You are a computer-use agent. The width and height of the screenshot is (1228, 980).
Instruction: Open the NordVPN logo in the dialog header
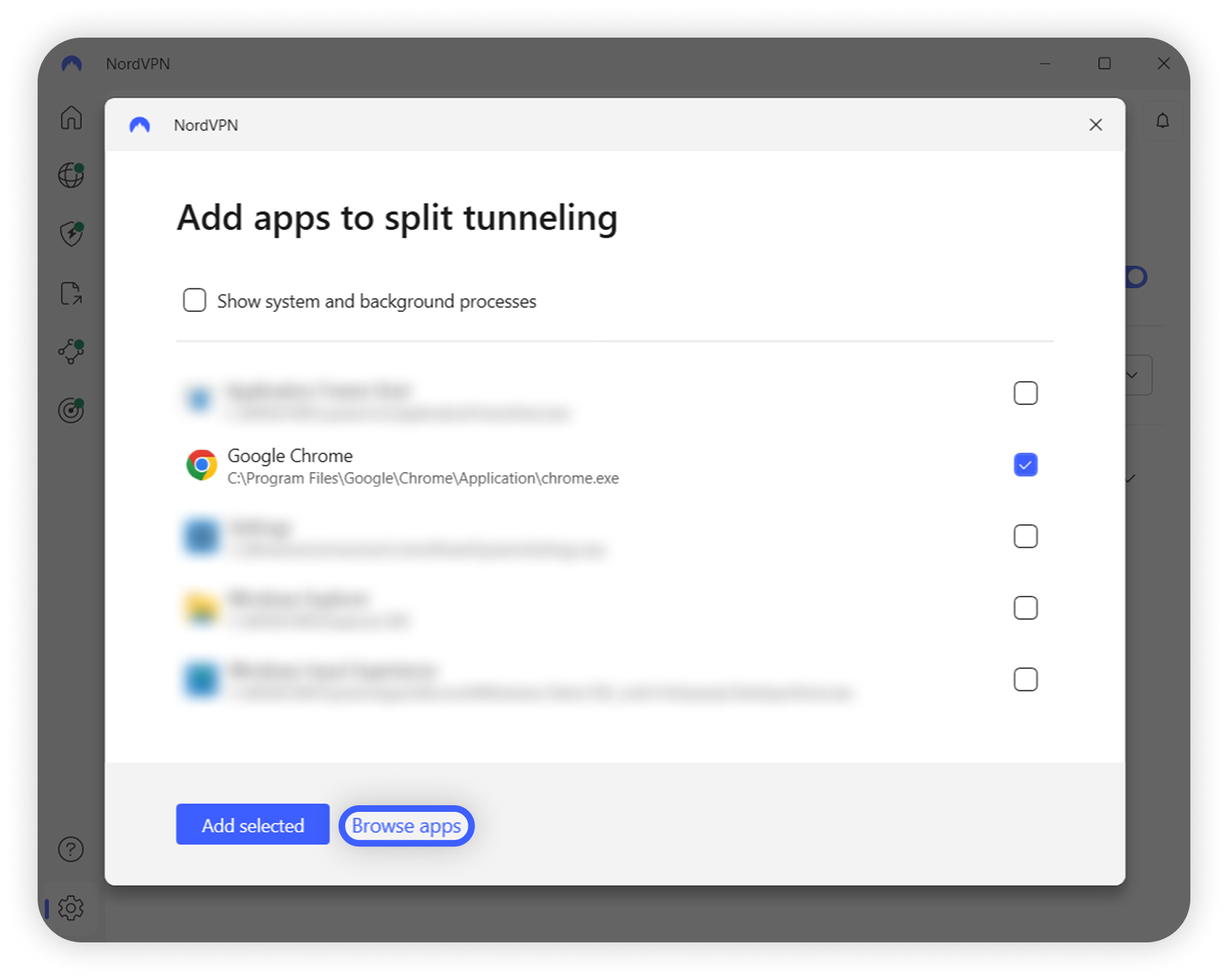point(141,125)
